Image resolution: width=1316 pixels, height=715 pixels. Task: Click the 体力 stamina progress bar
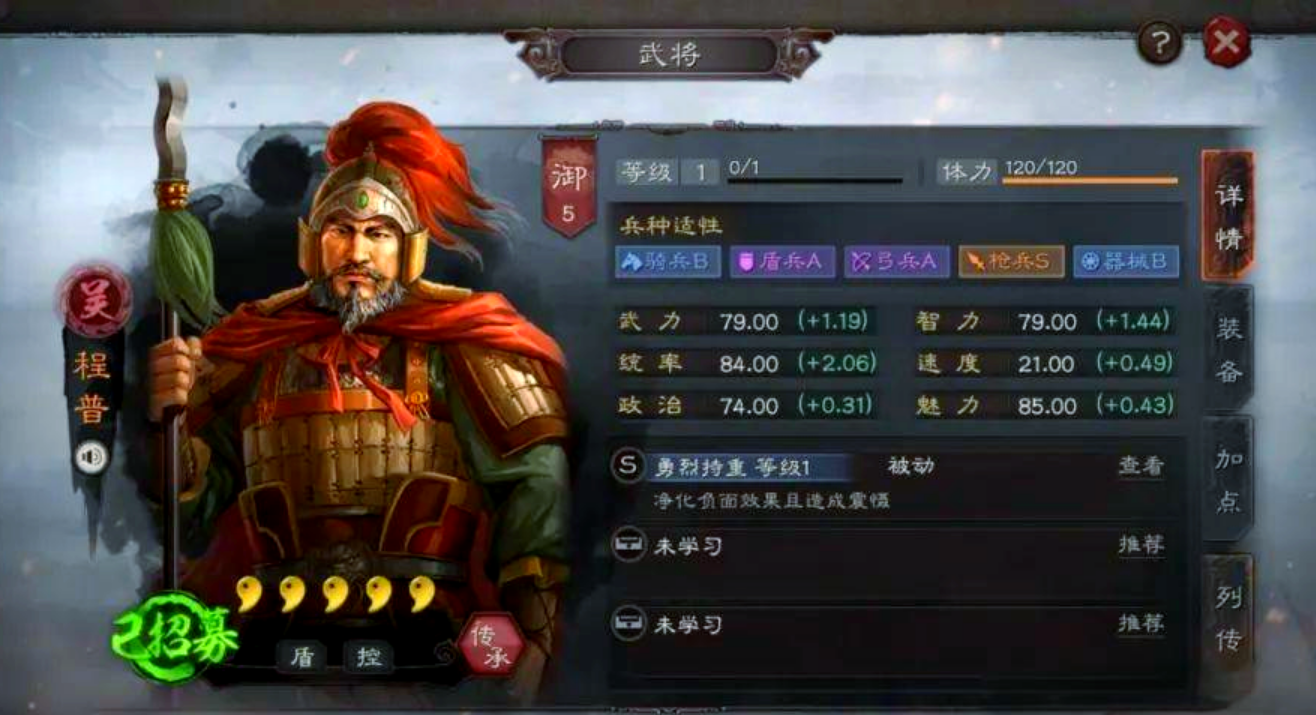(1091, 181)
